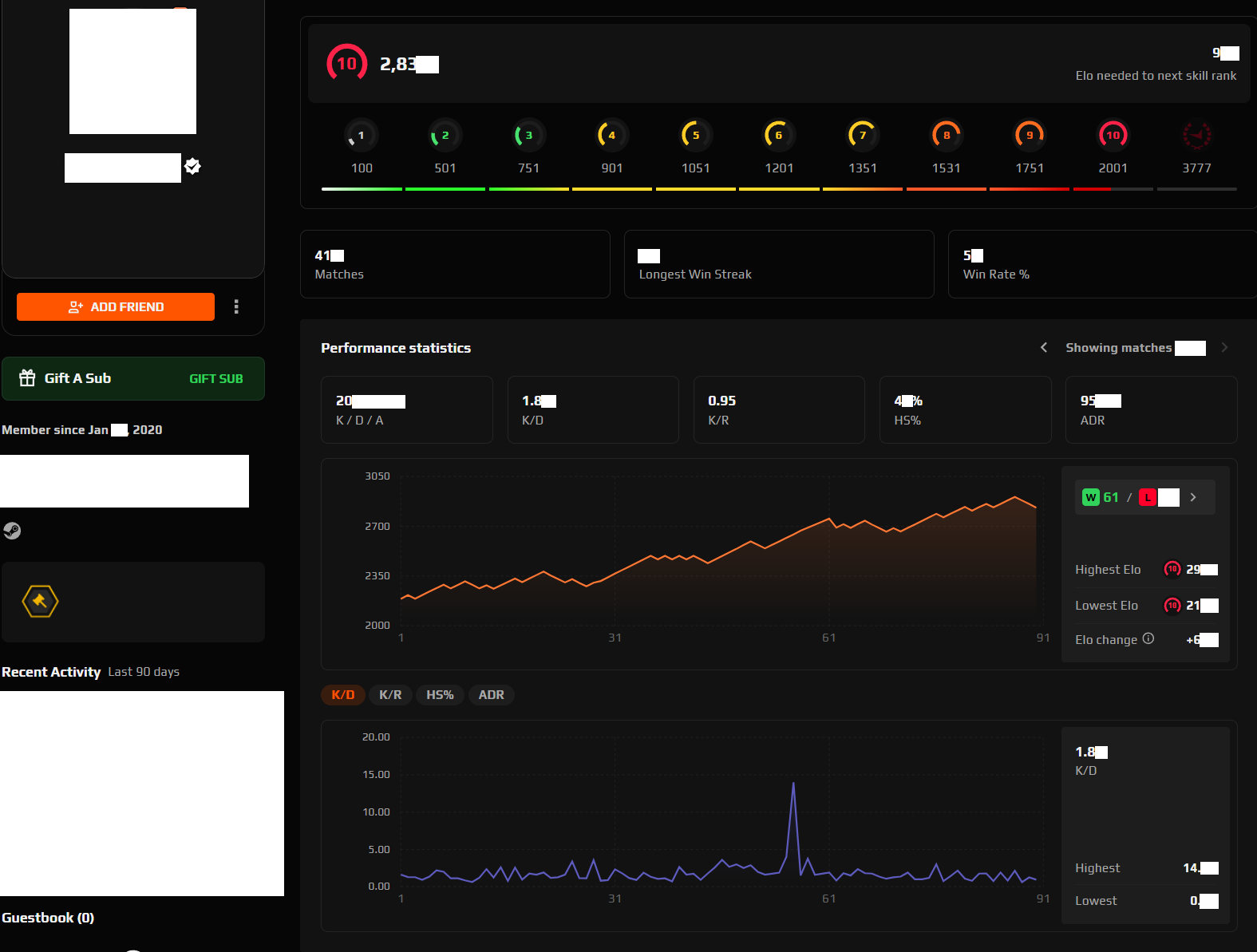
Task: Go to previous matches with left chevron
Action: click(1044, 347)
